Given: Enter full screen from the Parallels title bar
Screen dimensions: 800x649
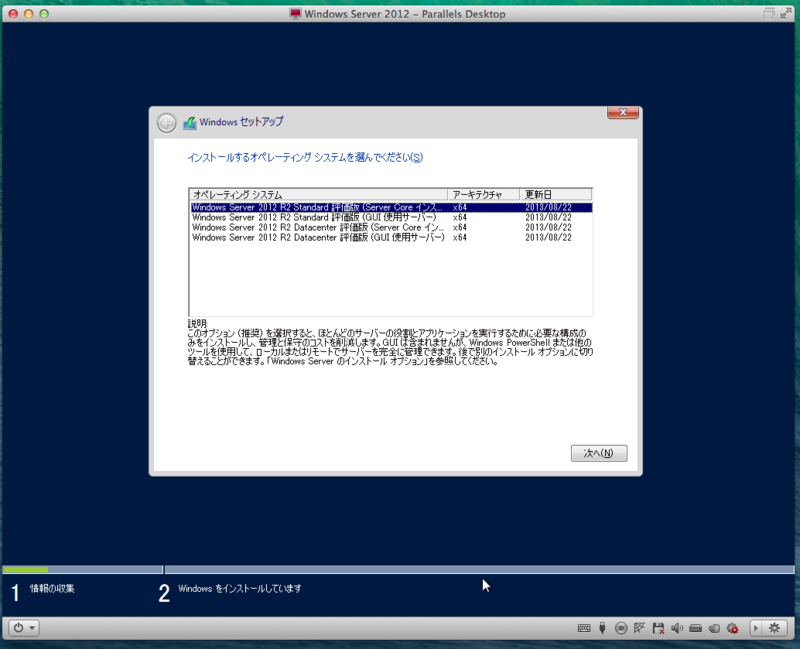Looking at the screenshot, I should click(786, 14).
